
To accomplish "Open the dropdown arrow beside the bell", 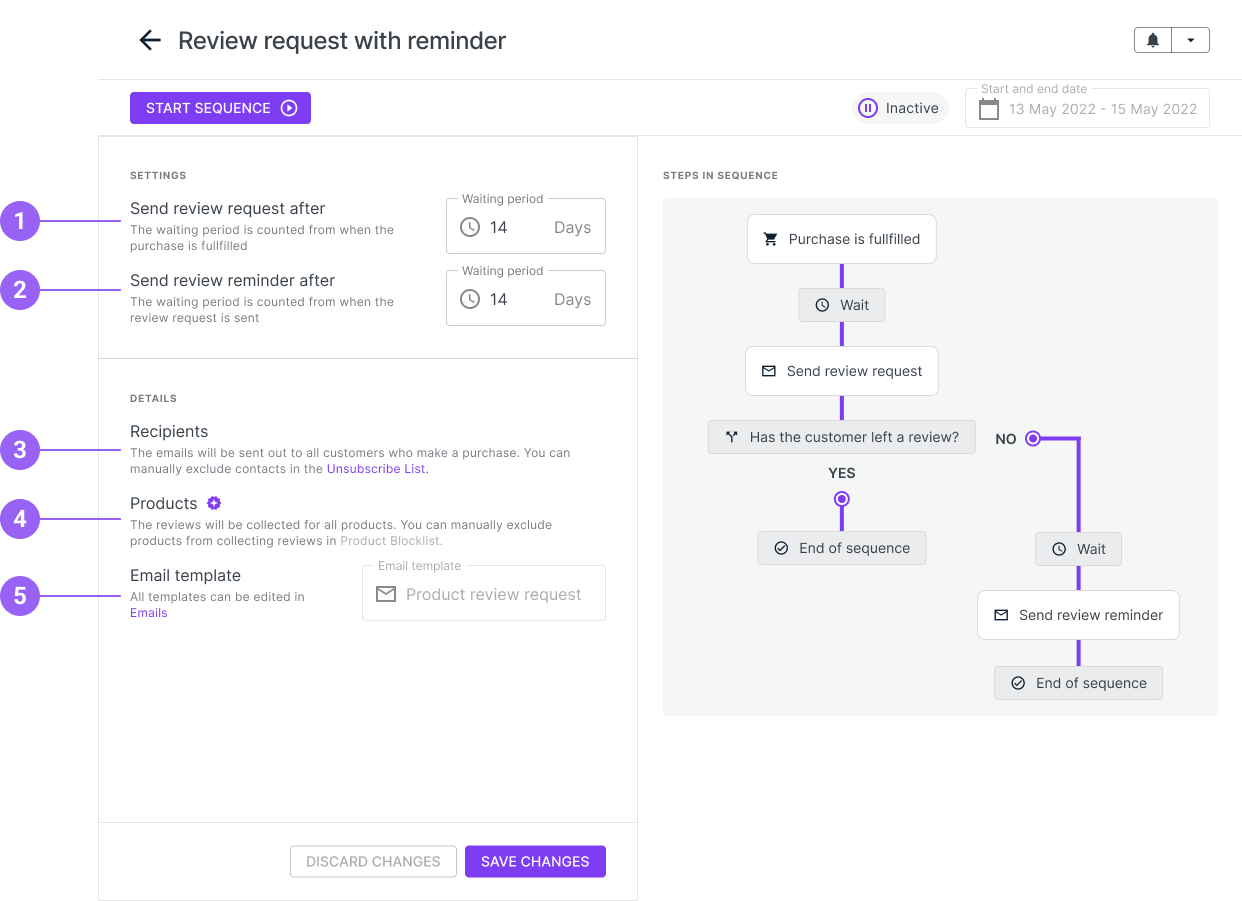I will [x=1190, y=40].
